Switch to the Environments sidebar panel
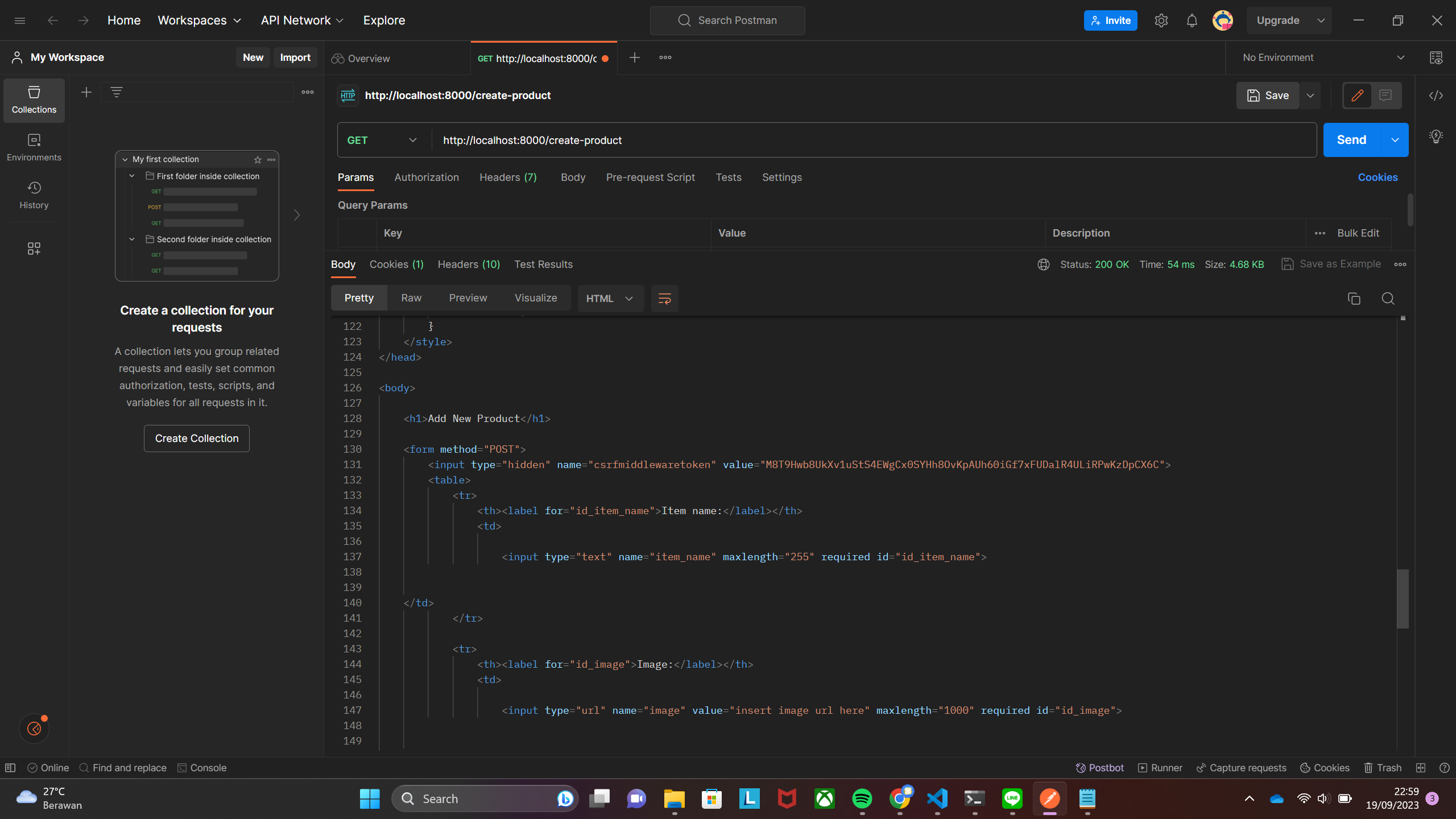The width and height of the screenshot is (1456, 819). (34, 147)
